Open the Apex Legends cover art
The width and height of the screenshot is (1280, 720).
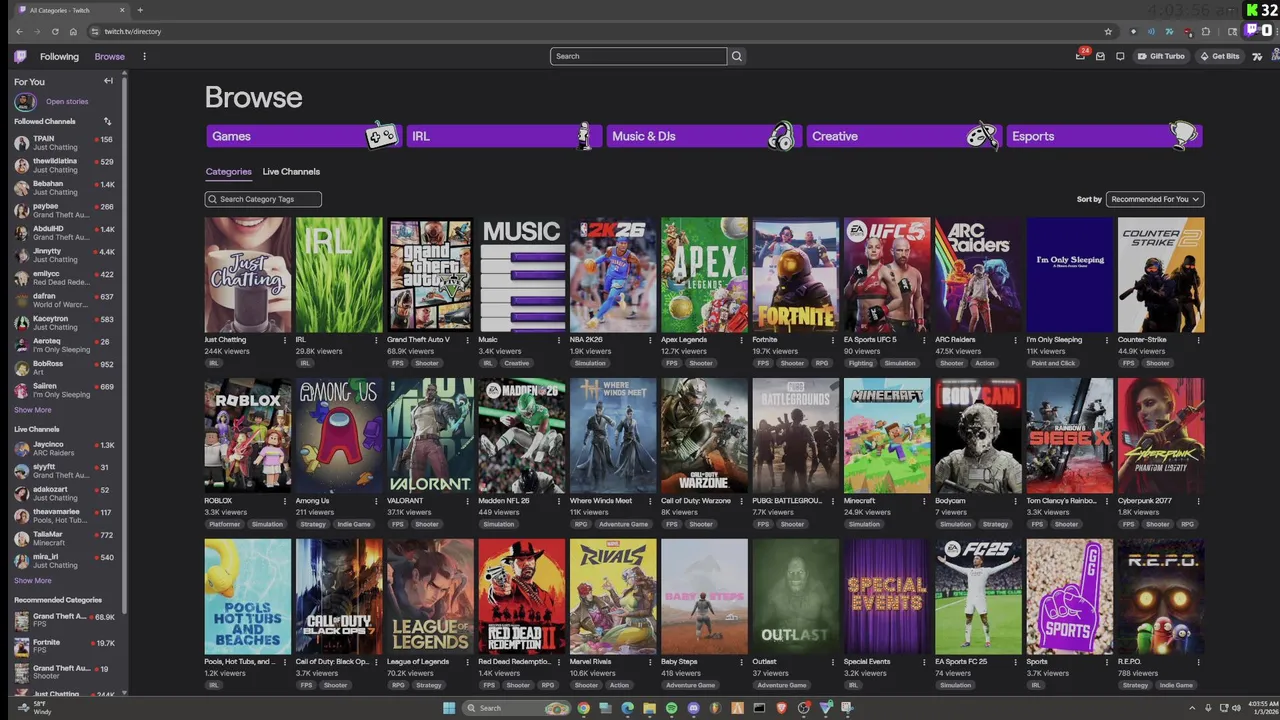(x=704, y=275)
